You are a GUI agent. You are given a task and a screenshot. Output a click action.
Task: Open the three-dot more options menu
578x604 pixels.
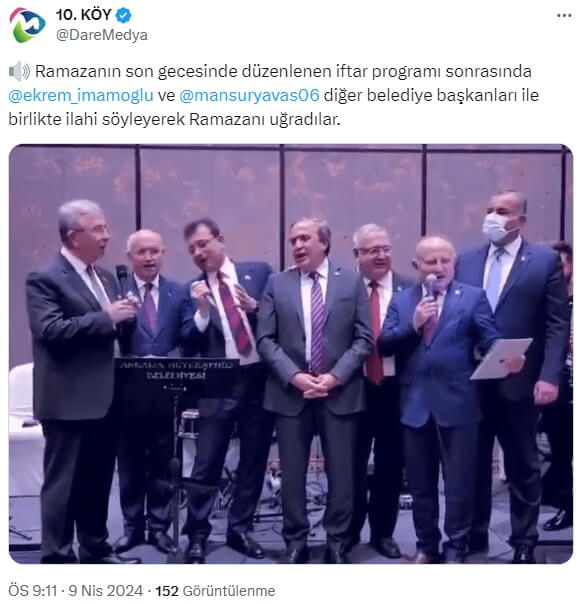(x=564, y=15)
